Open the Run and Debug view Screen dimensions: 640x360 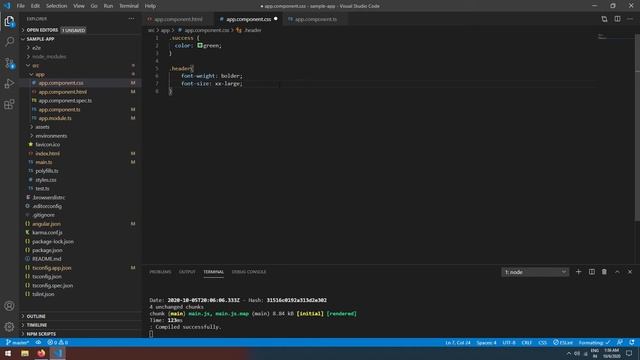9,84
